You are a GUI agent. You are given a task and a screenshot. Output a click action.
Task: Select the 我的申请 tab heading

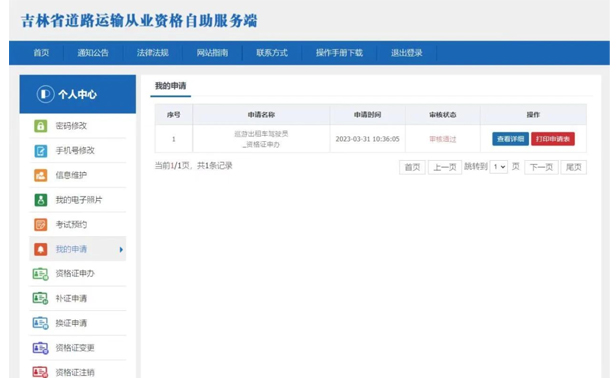pos(170,86)
